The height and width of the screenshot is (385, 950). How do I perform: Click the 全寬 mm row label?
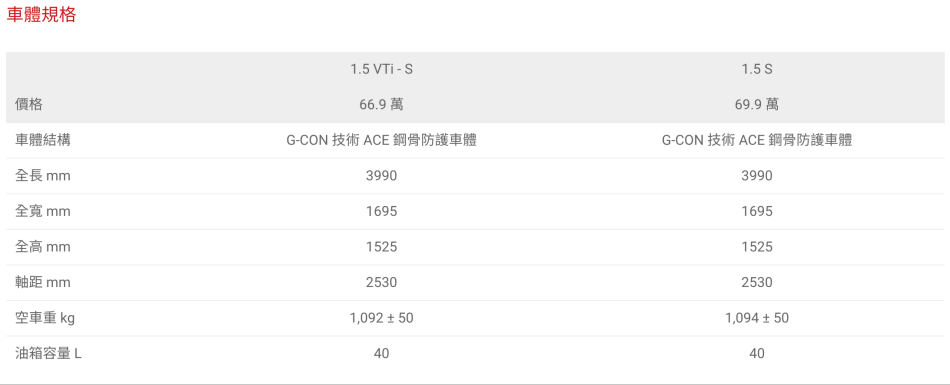coord(43,212)
